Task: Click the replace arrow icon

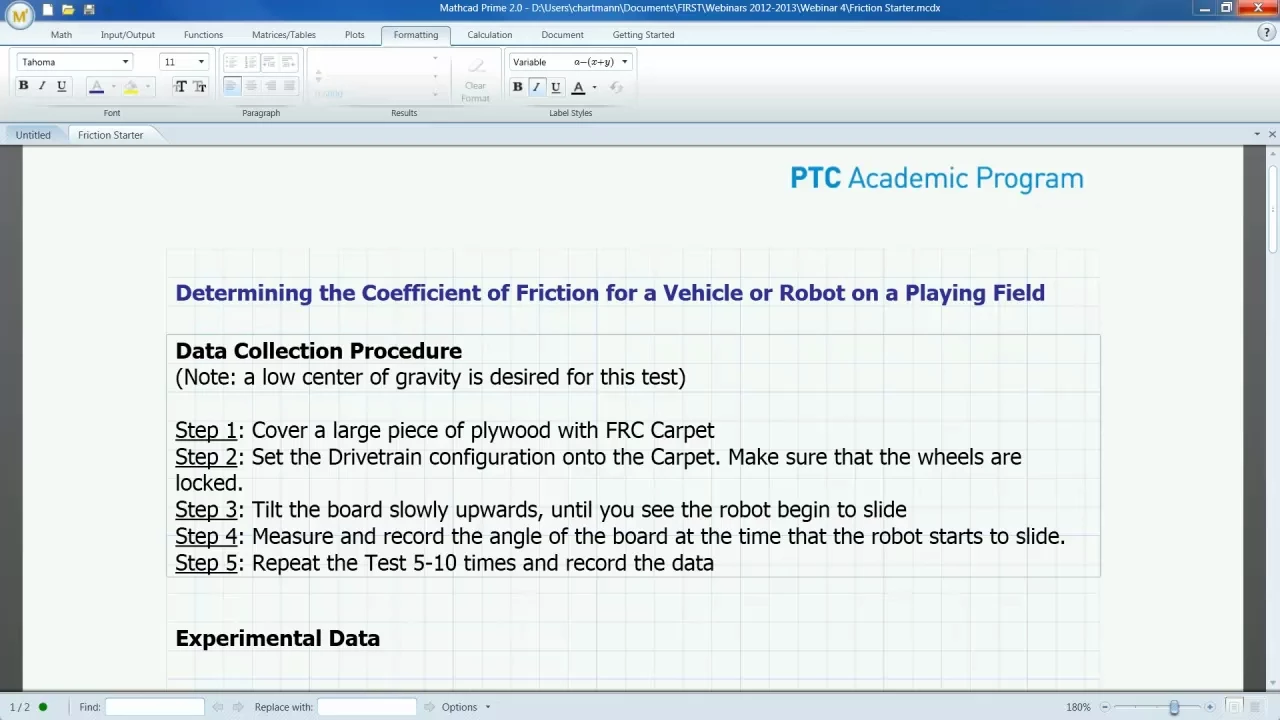Action: pyautogui.click(x=429, y=707)
